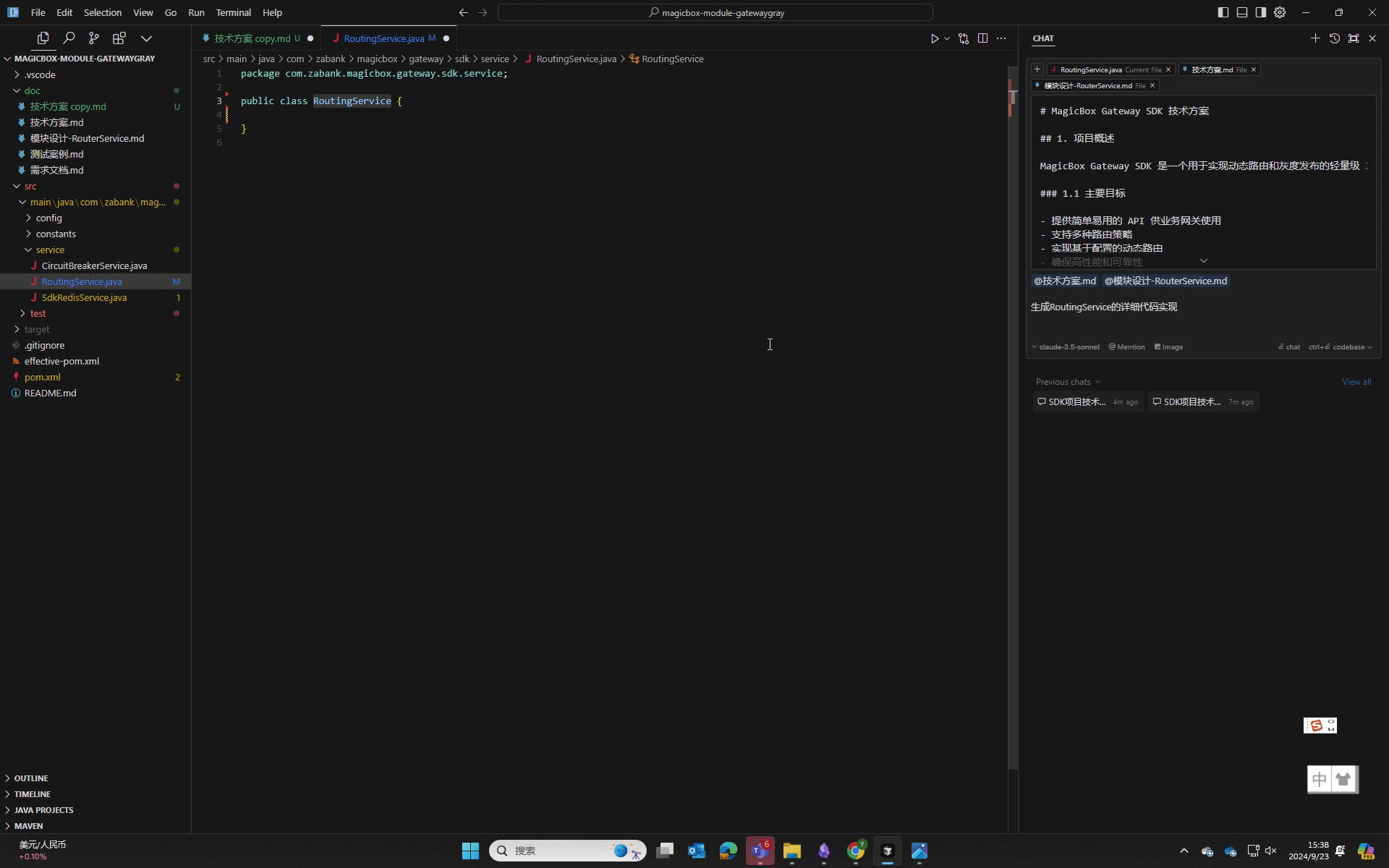Click the Image attach button
Image resolution: width=1389 pixels, height=868 pixels.
[x=1168, y=347]
